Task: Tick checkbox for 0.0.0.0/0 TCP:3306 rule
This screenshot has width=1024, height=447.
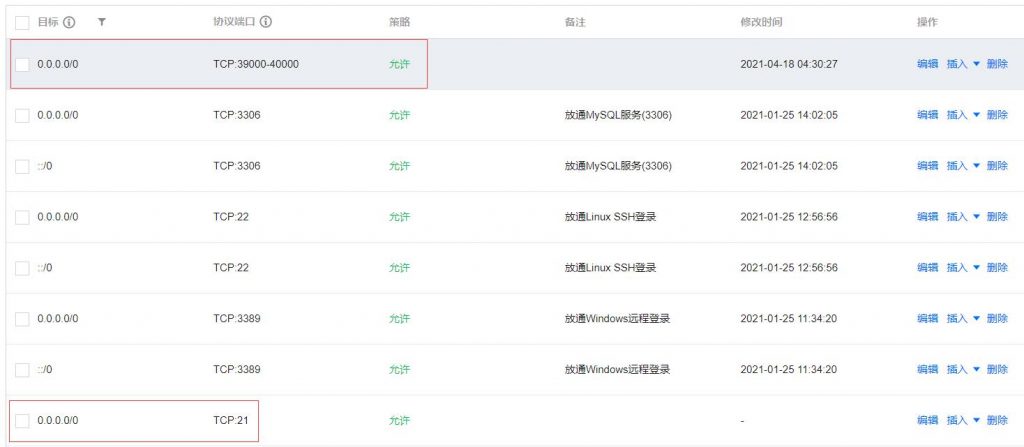Action: pos(22,115)
